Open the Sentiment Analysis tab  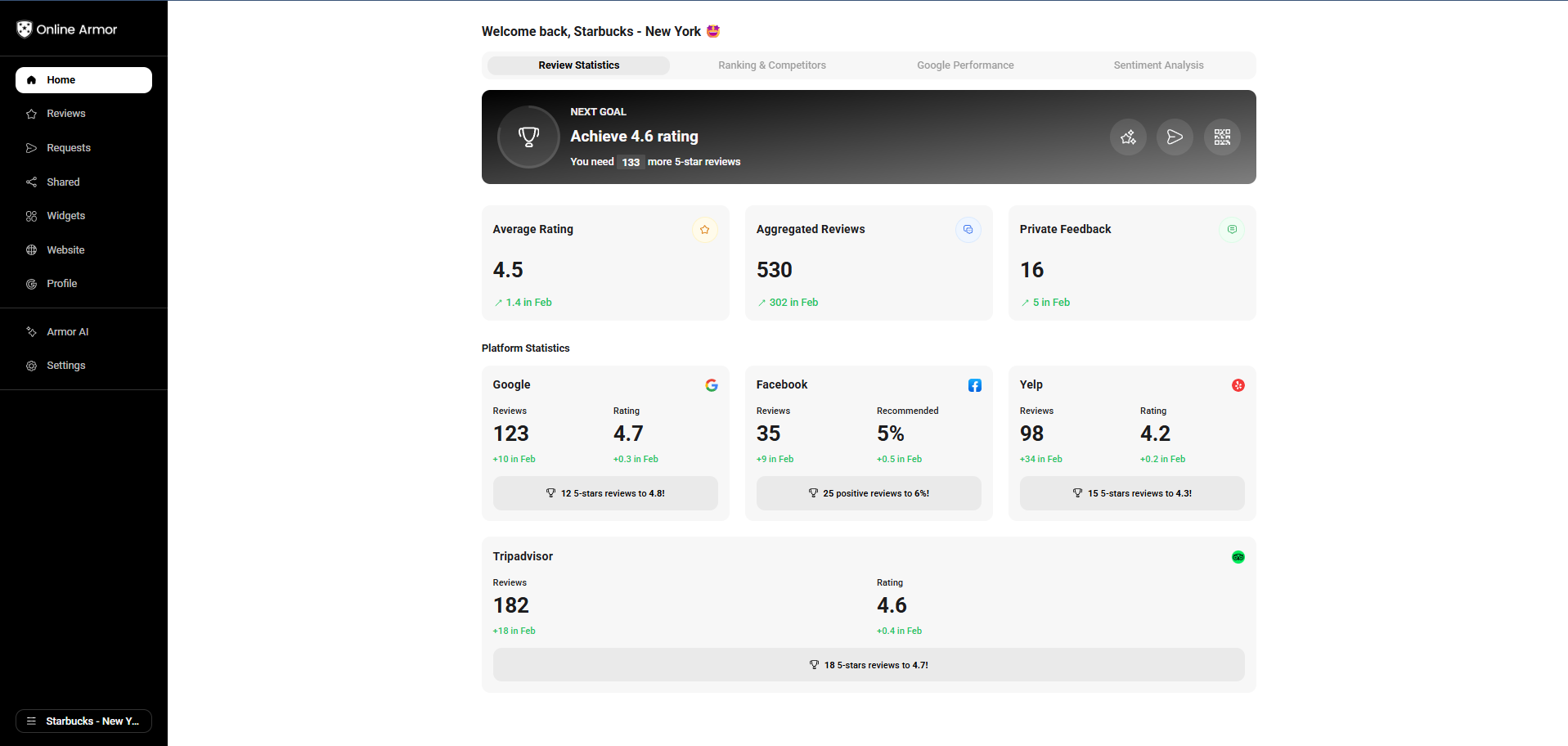click(1158, 65)
